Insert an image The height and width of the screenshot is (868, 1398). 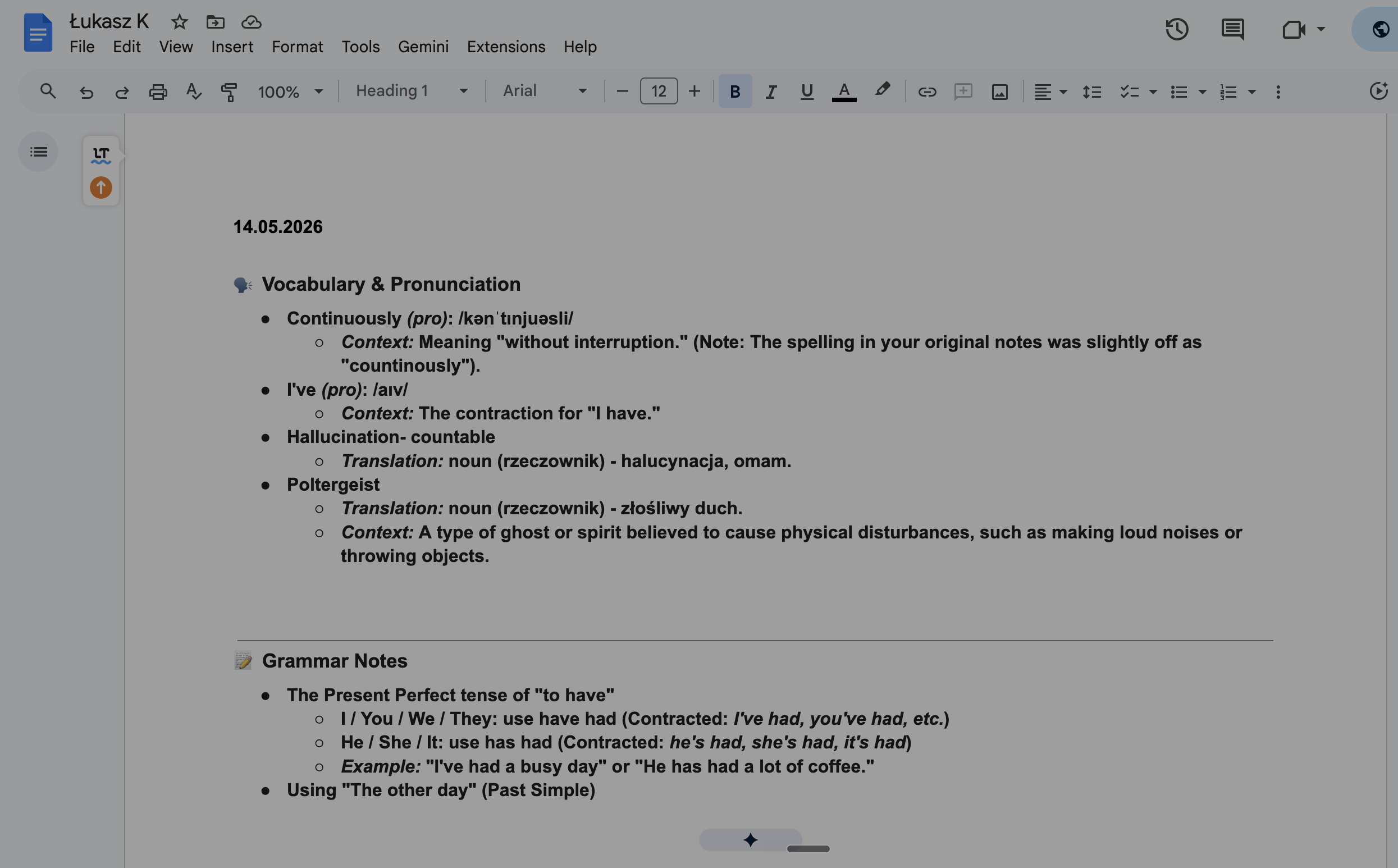(1000, 92)
